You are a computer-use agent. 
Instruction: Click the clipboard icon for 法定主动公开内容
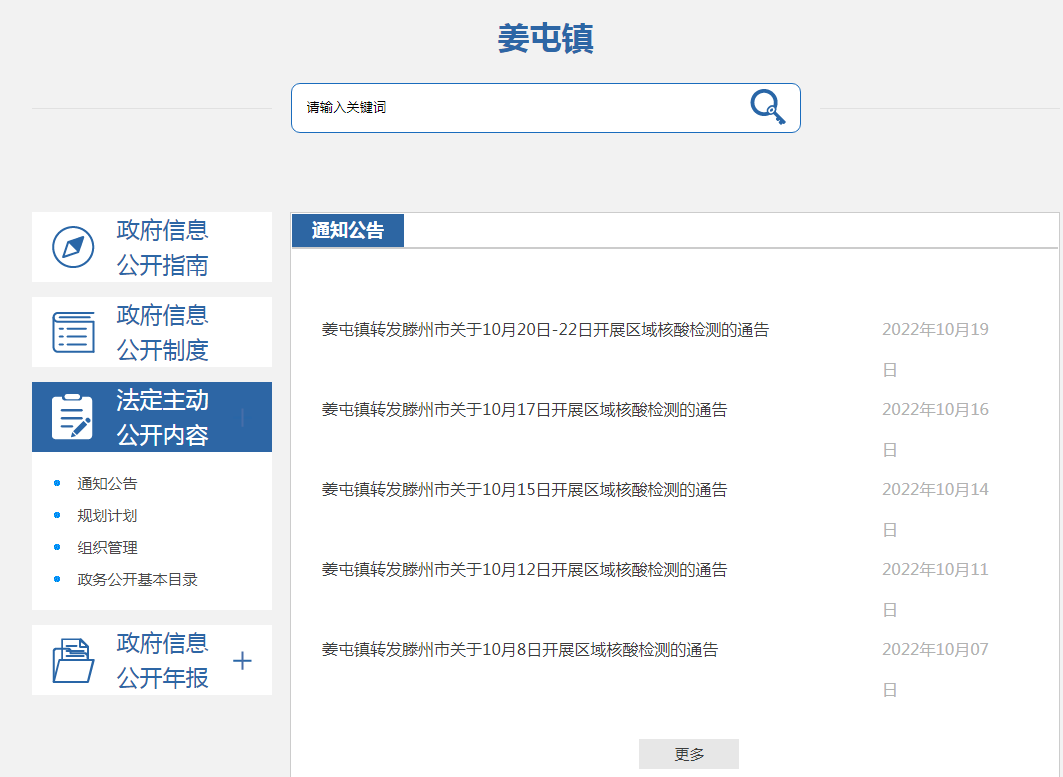tap(72, 417)
